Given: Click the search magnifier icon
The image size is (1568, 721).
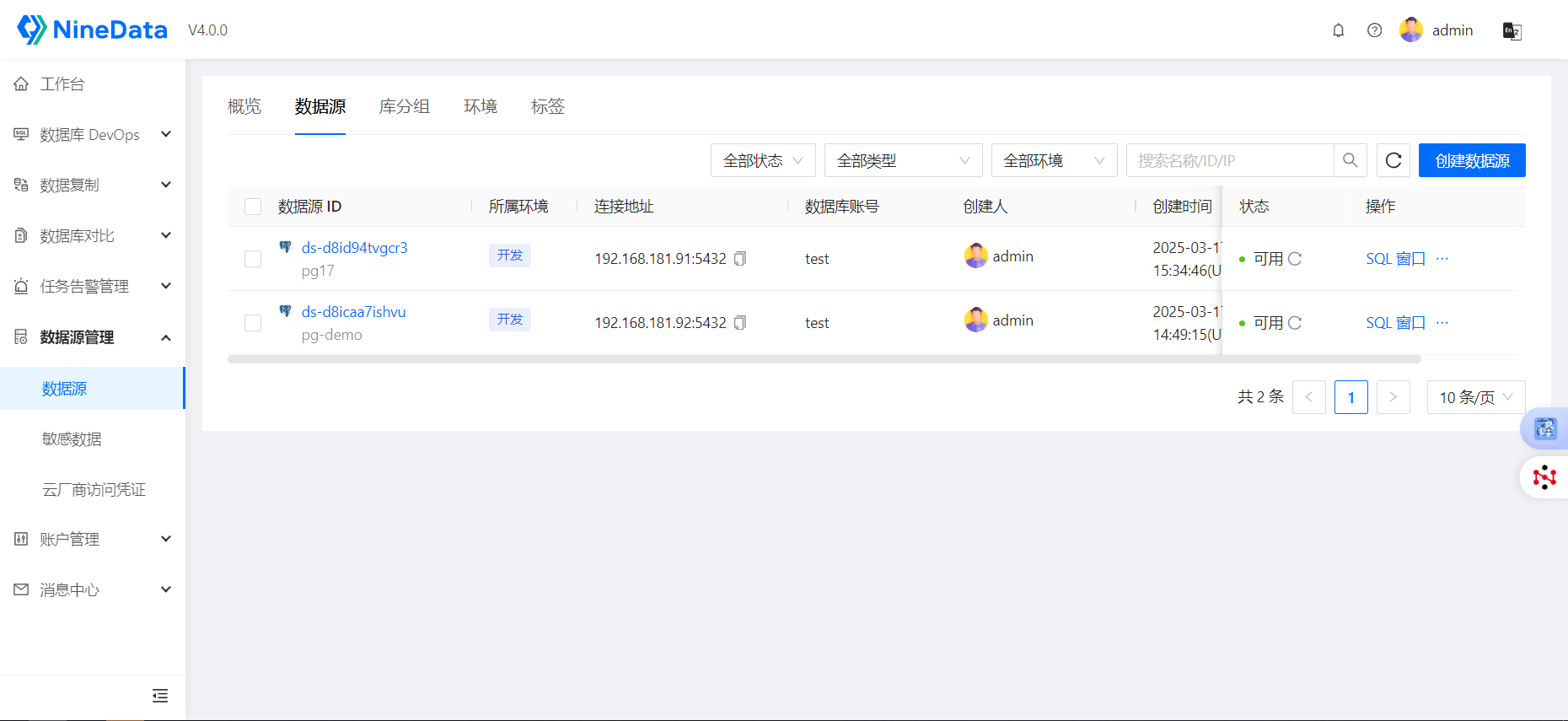Looking at the screenshot, I should pos(1351,160).
